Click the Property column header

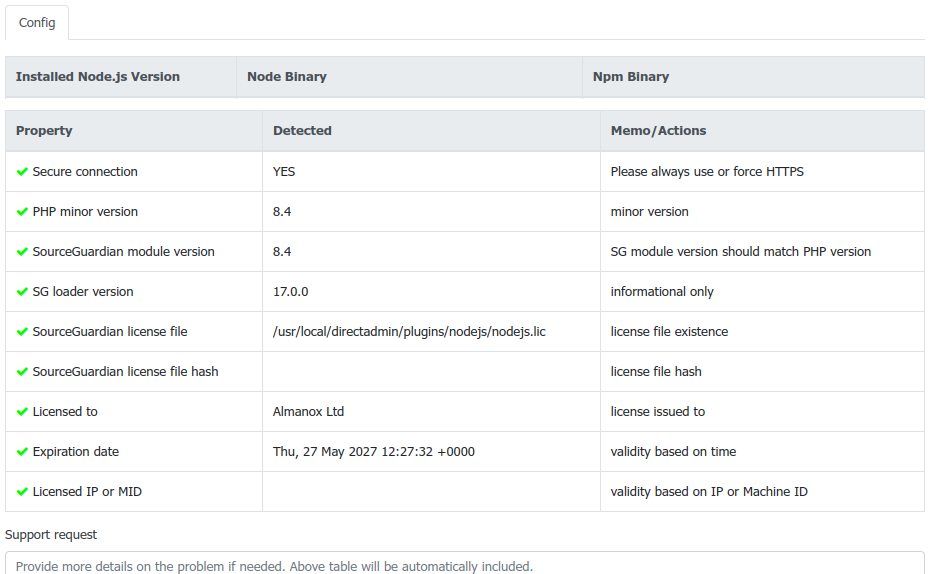pos(134,131)
